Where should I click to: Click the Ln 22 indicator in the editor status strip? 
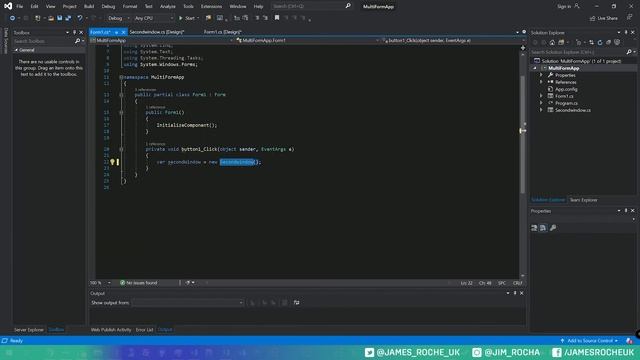coord(467,283)
